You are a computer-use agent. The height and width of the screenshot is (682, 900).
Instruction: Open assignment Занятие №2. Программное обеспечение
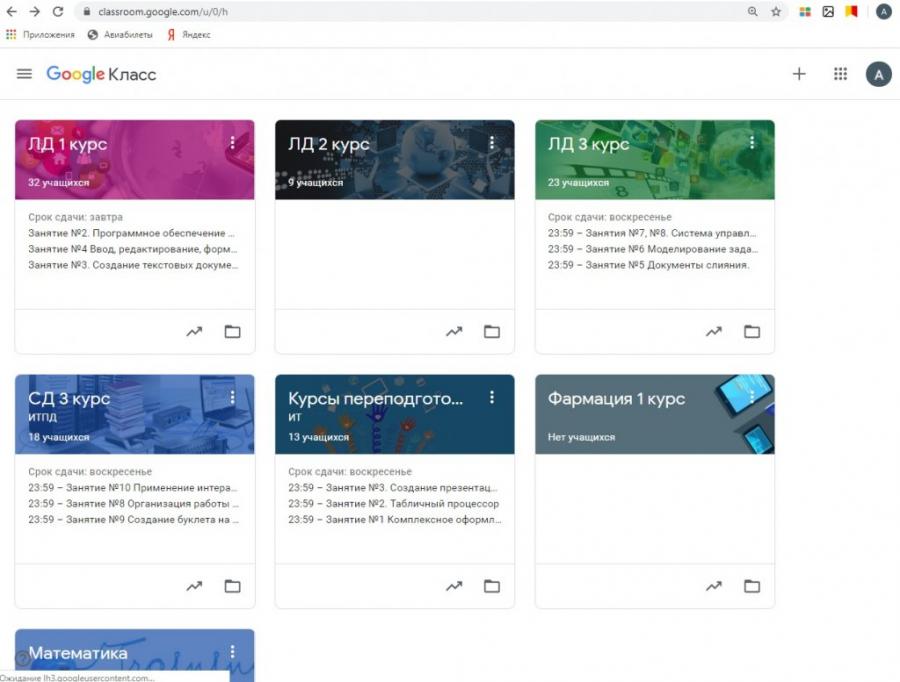click(x=131, y=233)
